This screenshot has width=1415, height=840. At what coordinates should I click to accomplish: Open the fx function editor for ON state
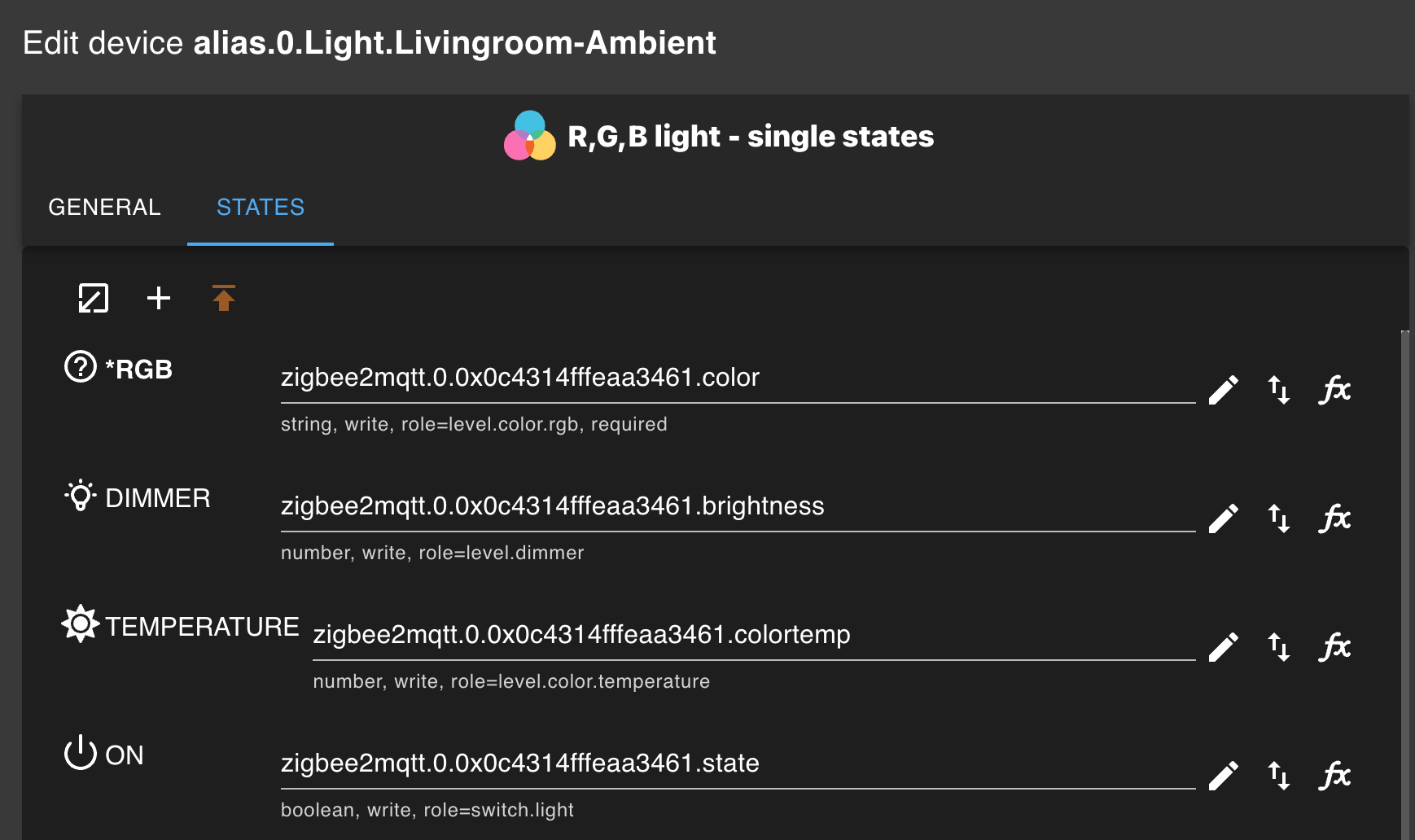(x=1334, y=776)
